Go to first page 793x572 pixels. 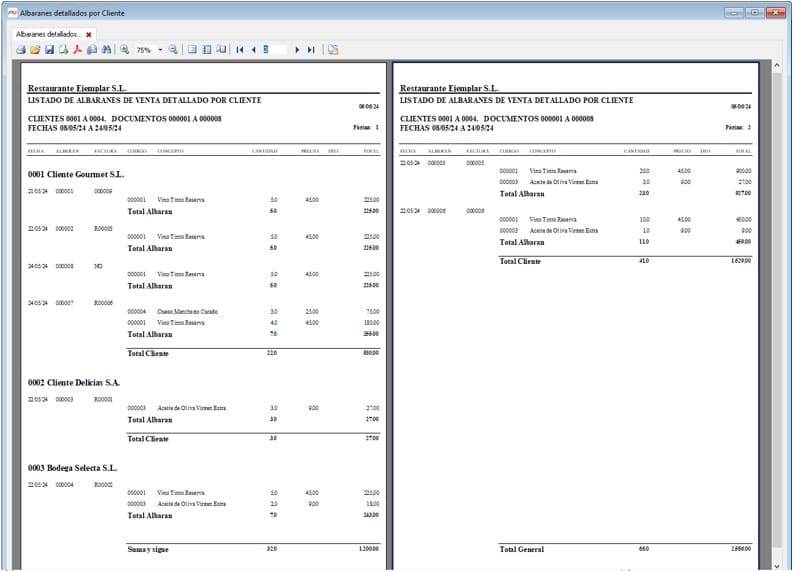[240, 50]
